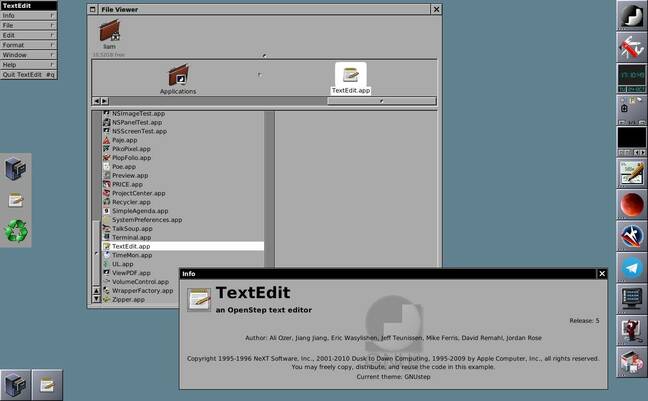Select TimeMon.app in the list

tap(183, 255)
